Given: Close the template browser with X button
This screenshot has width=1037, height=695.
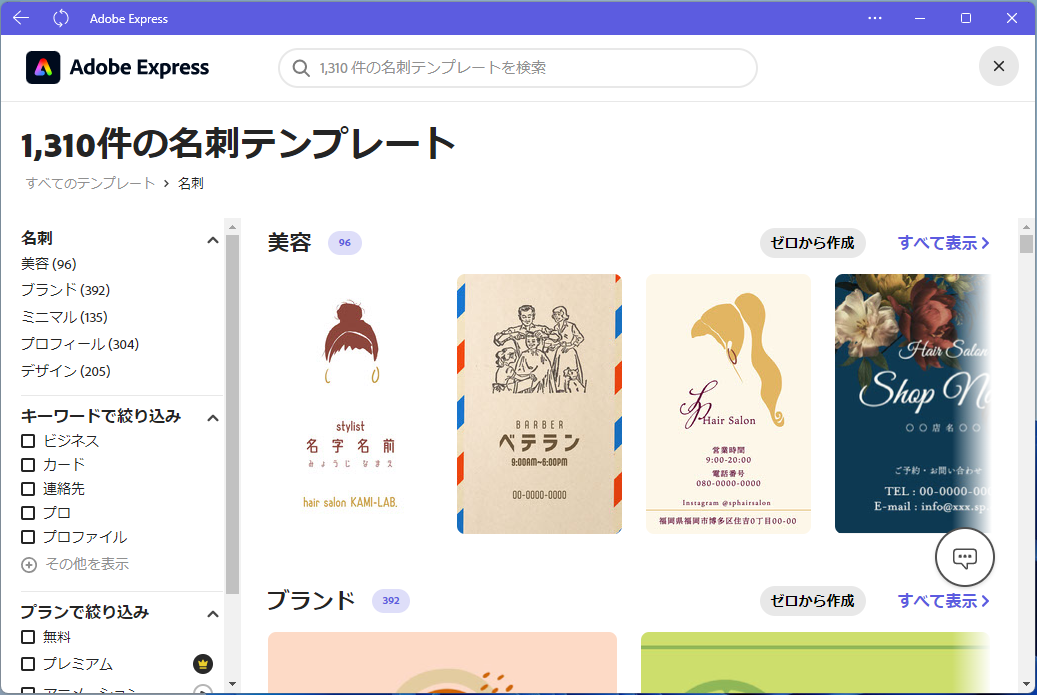Looking at the screenshot, I should (999, 66).
